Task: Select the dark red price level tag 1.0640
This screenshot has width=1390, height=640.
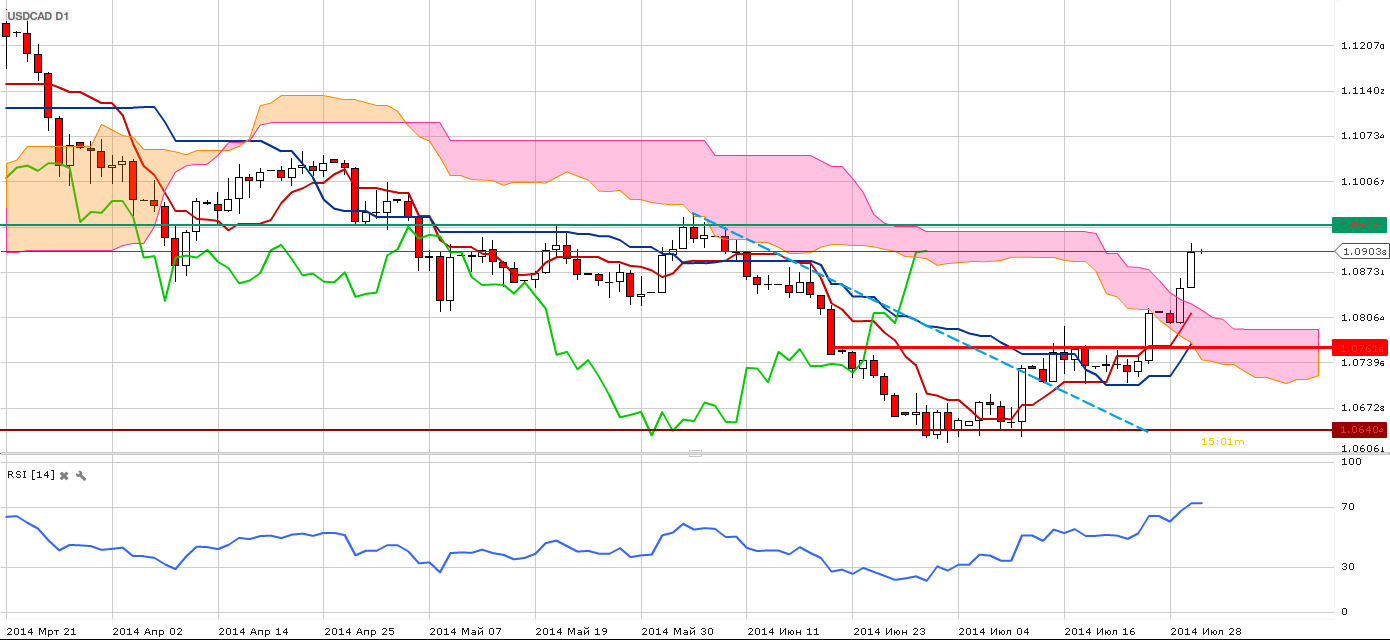Action: 1359,430
